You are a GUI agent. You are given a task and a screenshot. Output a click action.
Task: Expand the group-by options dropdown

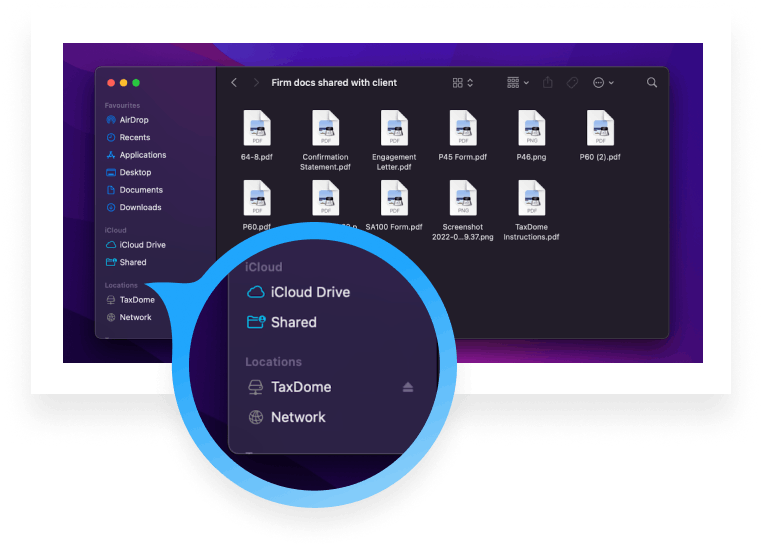[x=518, y=83]
